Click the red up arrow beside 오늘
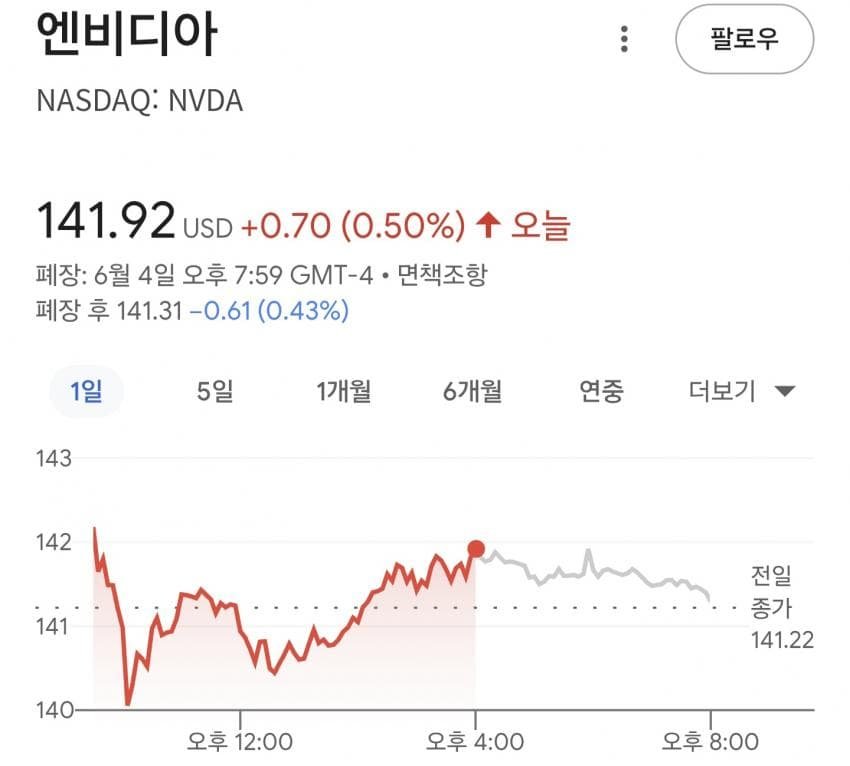 (488, 225)
